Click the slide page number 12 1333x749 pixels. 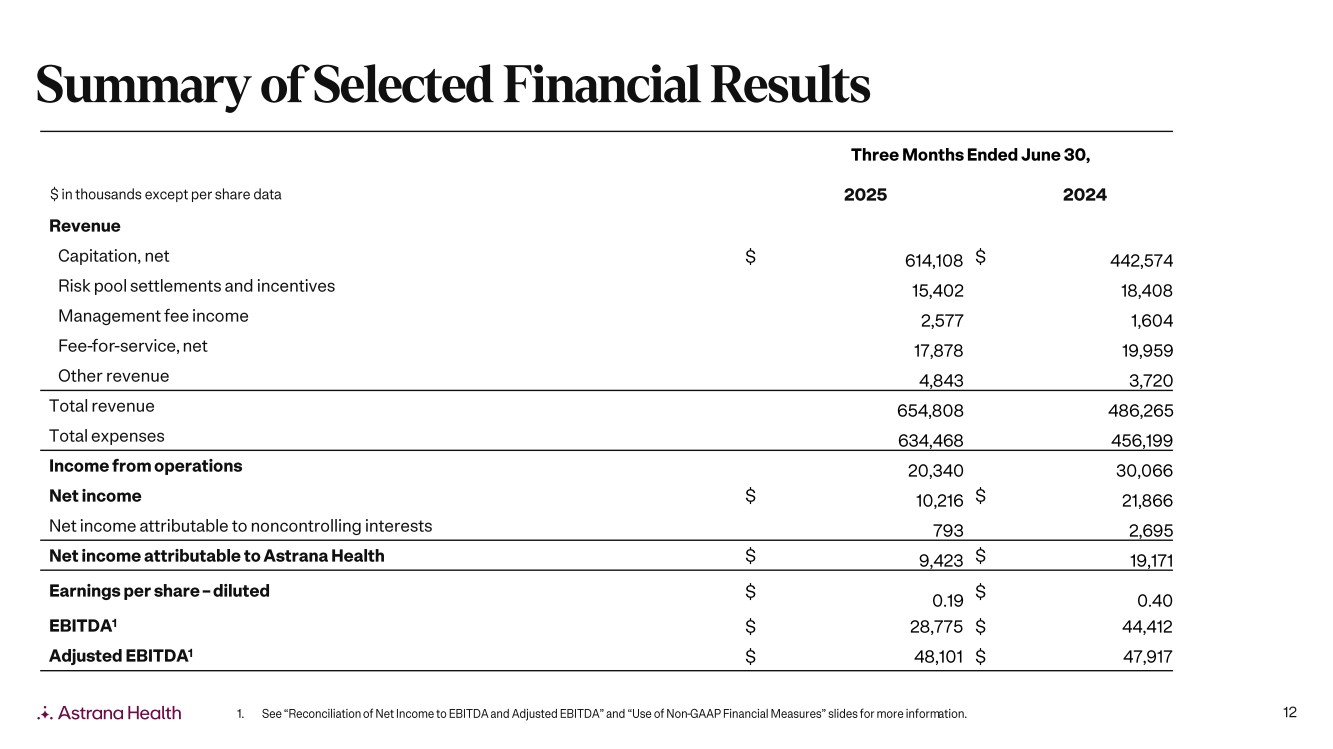tap(1289, 712)
